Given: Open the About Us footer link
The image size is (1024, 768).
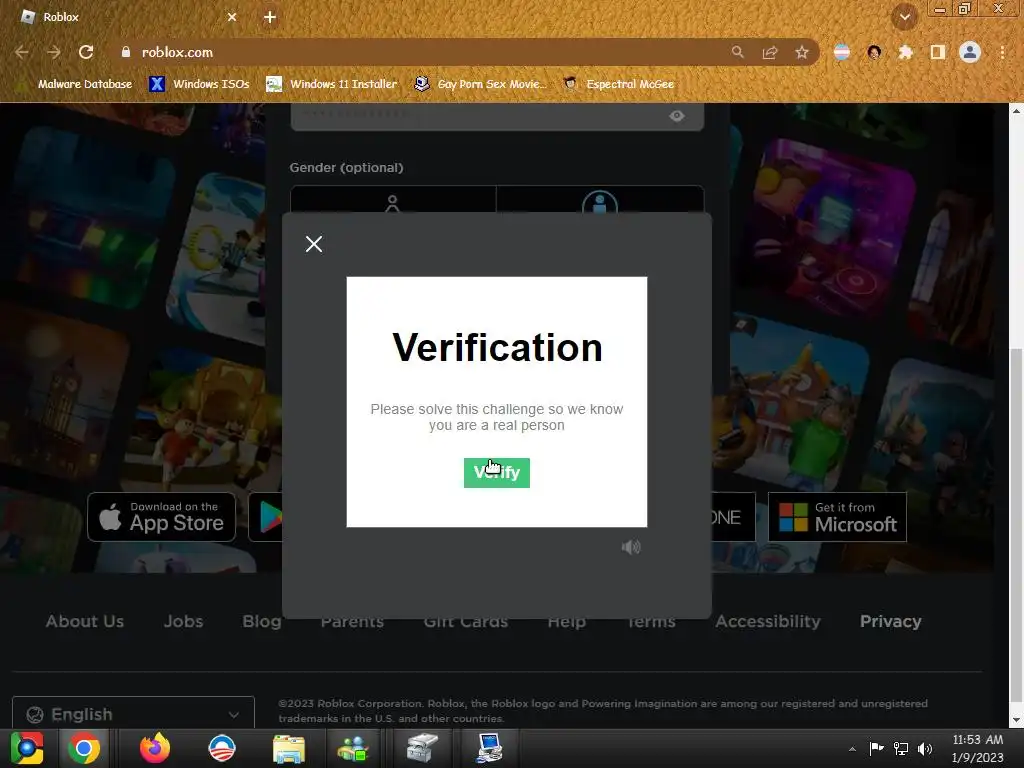Looking at the screenshot, I should pos(84,621).
